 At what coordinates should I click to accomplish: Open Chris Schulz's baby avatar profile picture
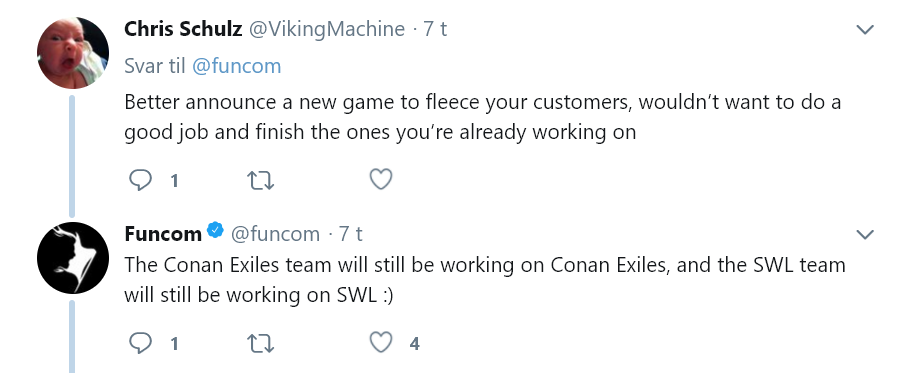73,53
